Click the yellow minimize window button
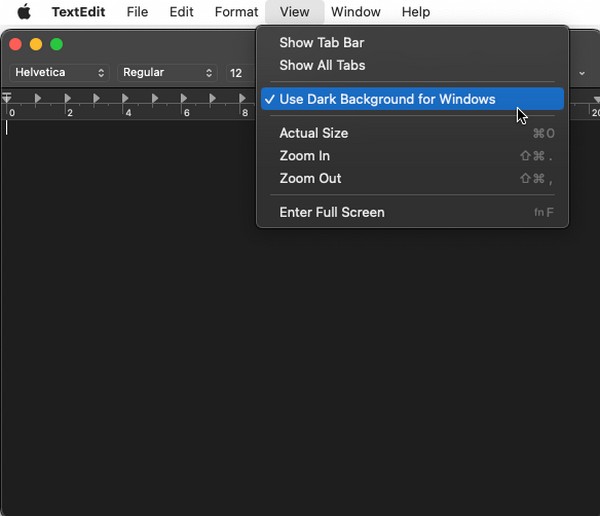 click(36, 44)
